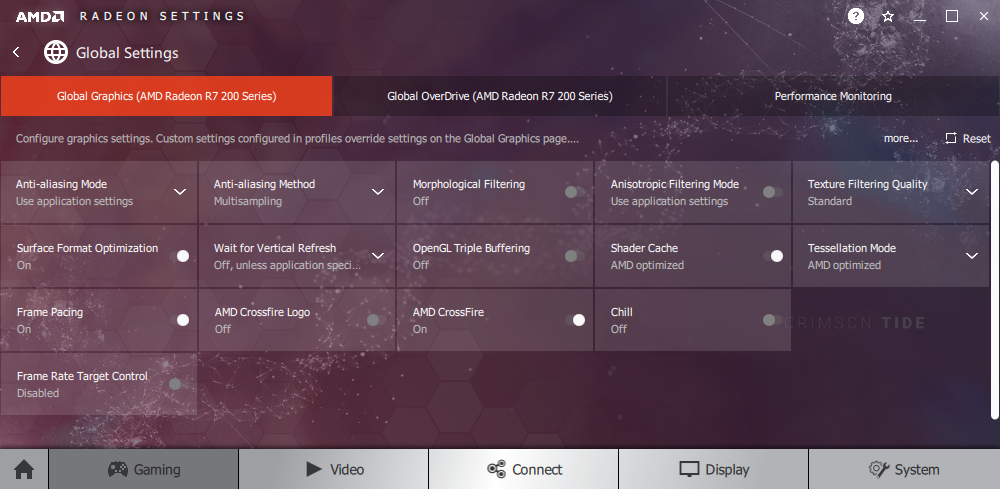This screenshot has height=489, width=1000.
Task: Open Texture Filtering Quality dropdown
Action: pos(971,192)
